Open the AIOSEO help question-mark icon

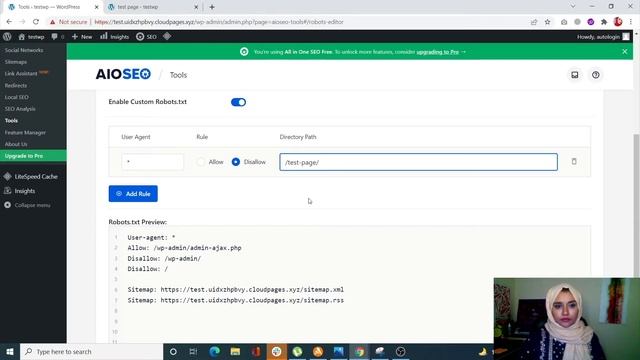pos(596,75)
